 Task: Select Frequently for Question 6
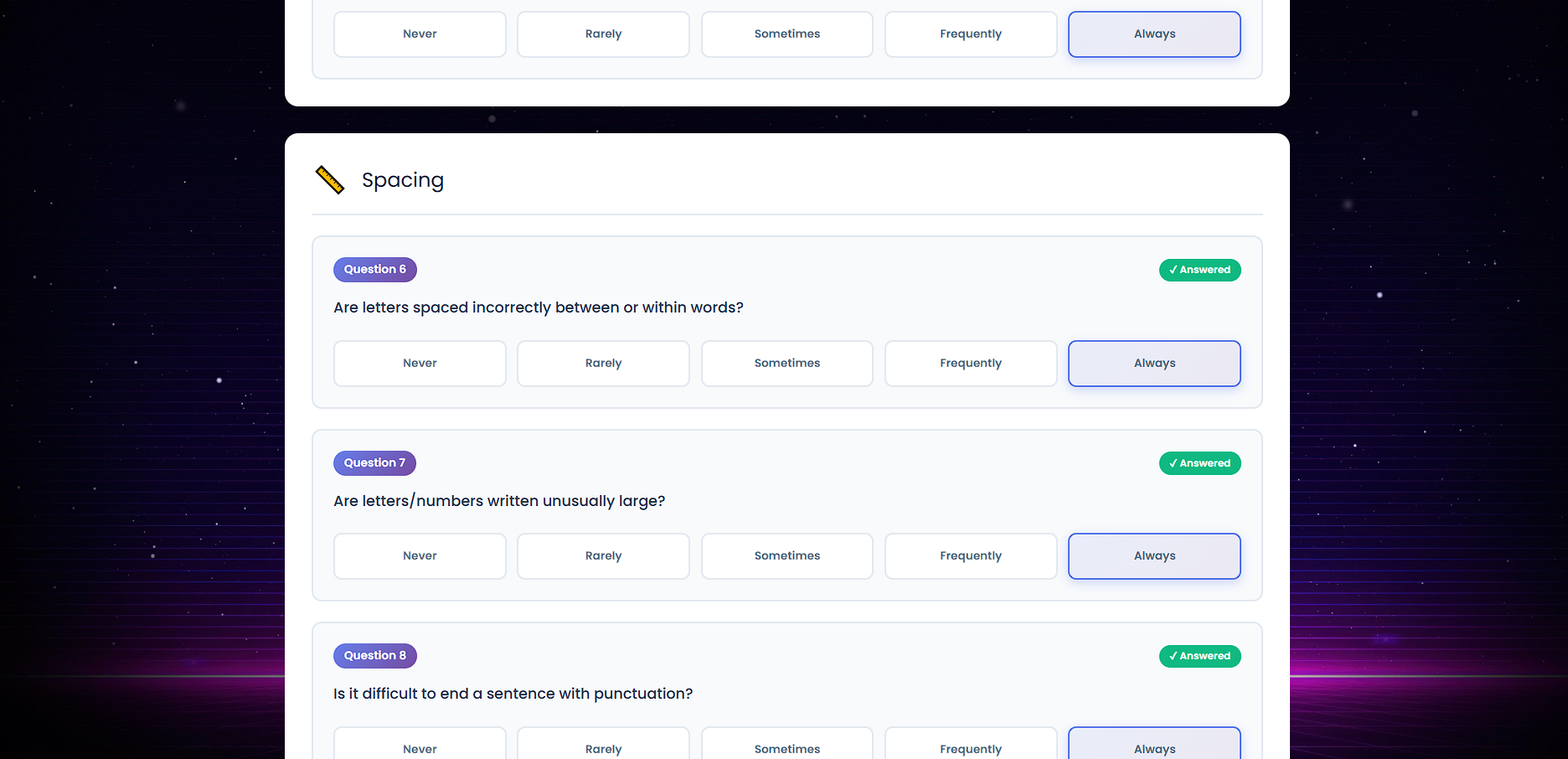click(970, 364)
